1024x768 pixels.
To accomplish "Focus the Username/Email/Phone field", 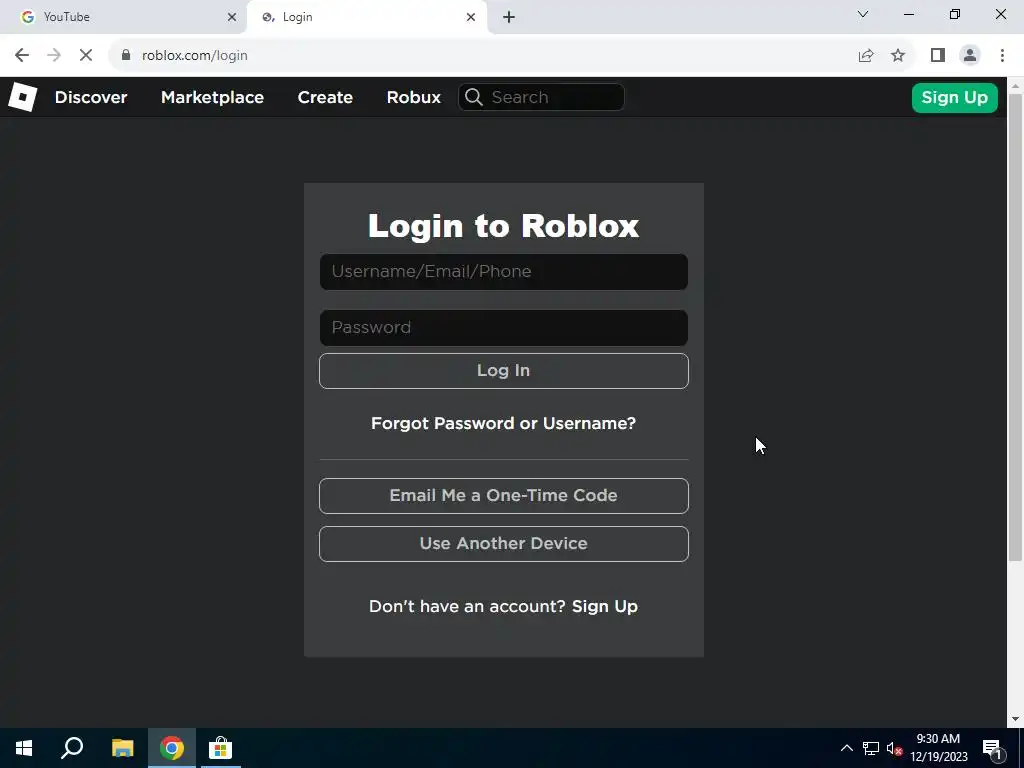I will pyautogui.click(x=504, y=272).
